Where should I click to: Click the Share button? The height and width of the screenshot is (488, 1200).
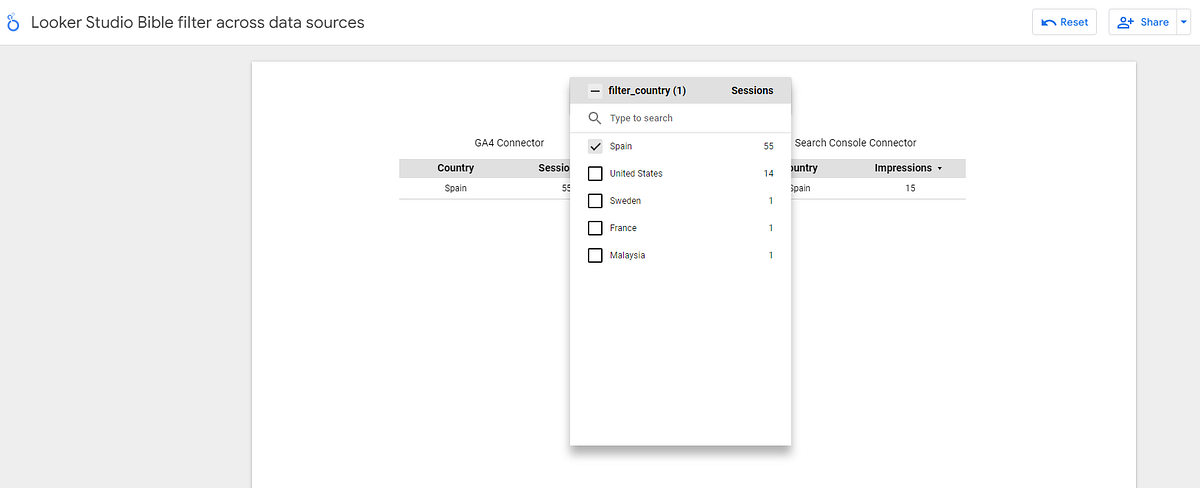tap(1142, 22)
